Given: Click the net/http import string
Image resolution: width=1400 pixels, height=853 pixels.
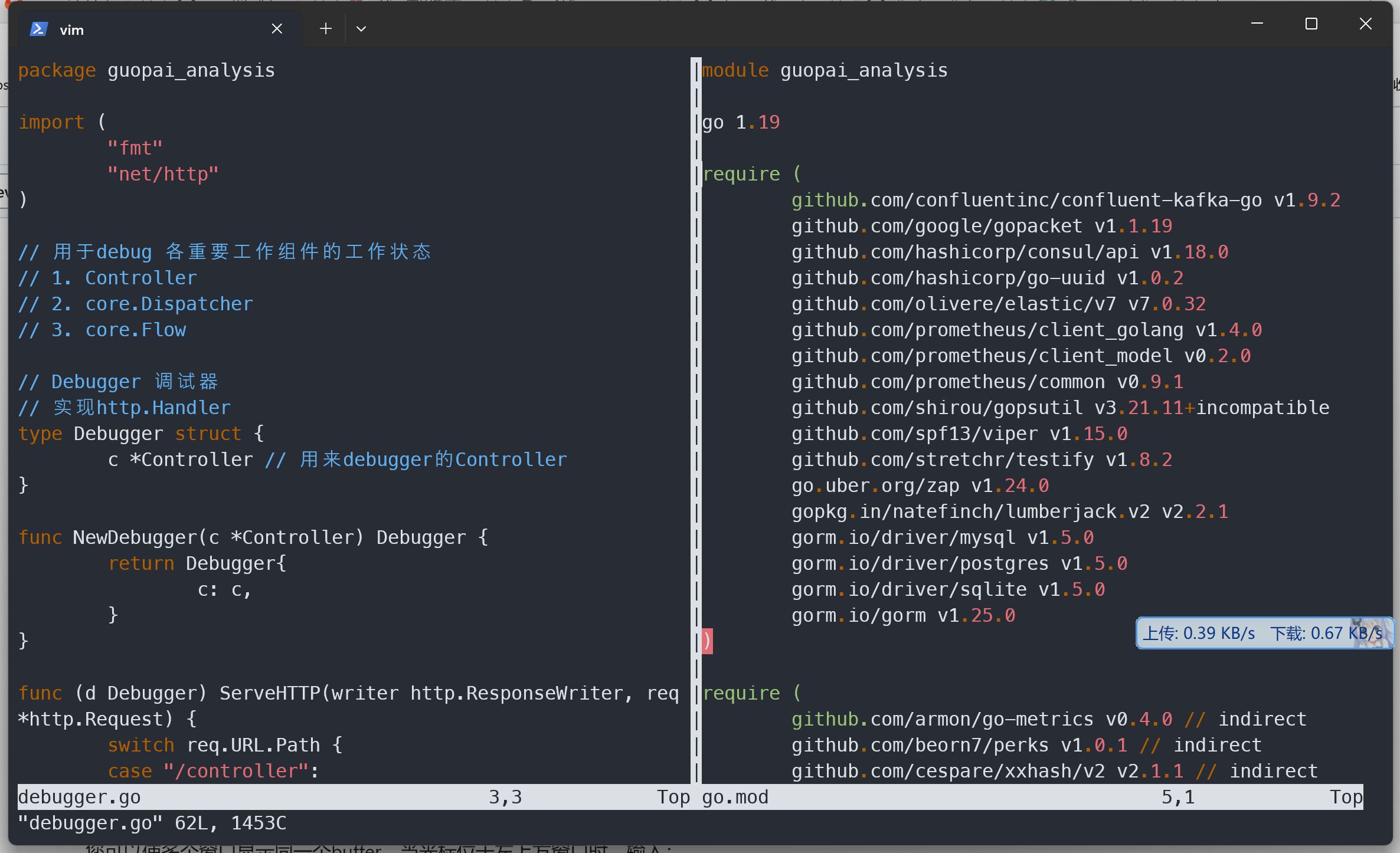Looking at the screenshot, I should click(163, 173).
